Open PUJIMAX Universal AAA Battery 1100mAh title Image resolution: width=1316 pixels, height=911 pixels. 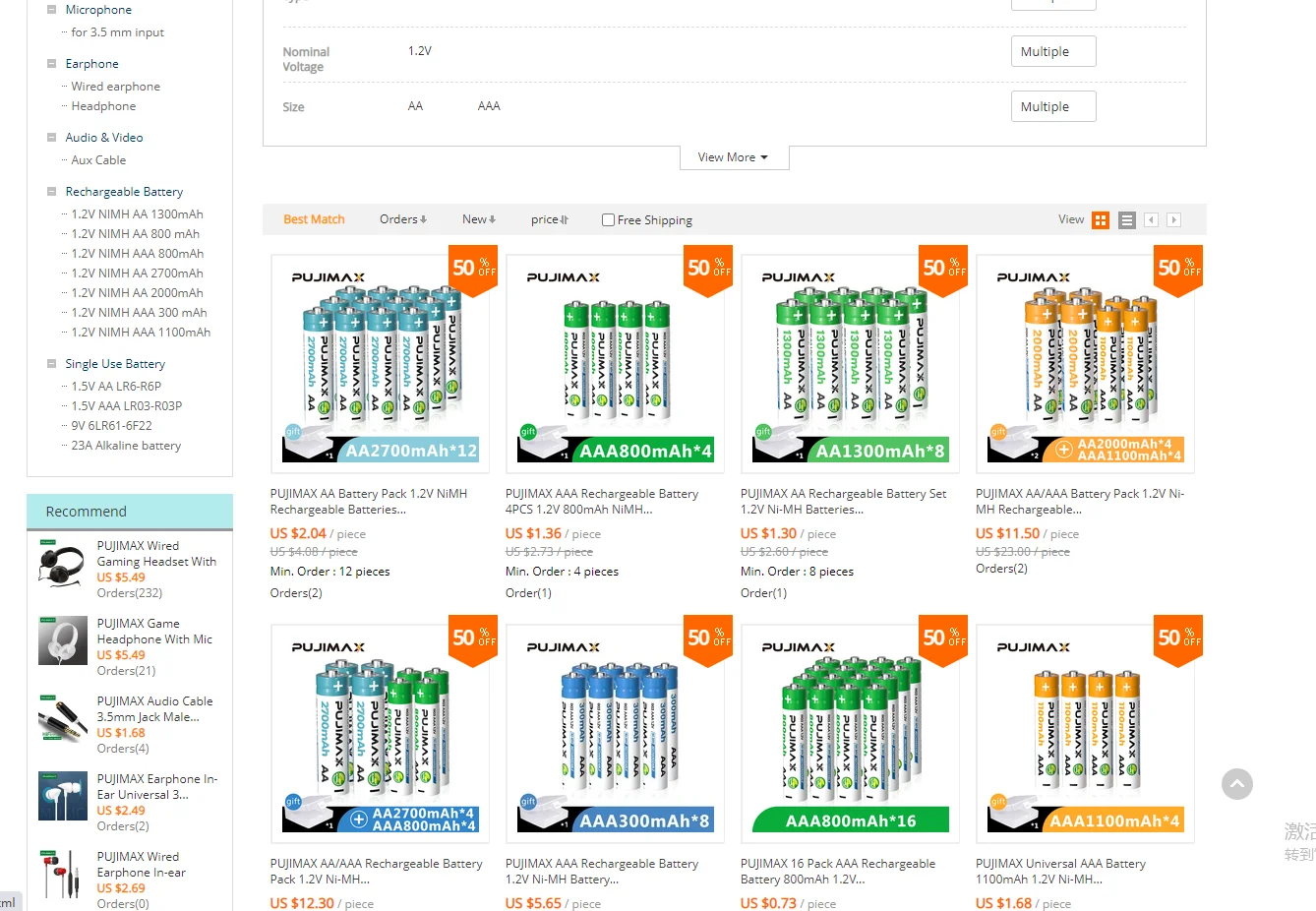(x=1060, y=872)
